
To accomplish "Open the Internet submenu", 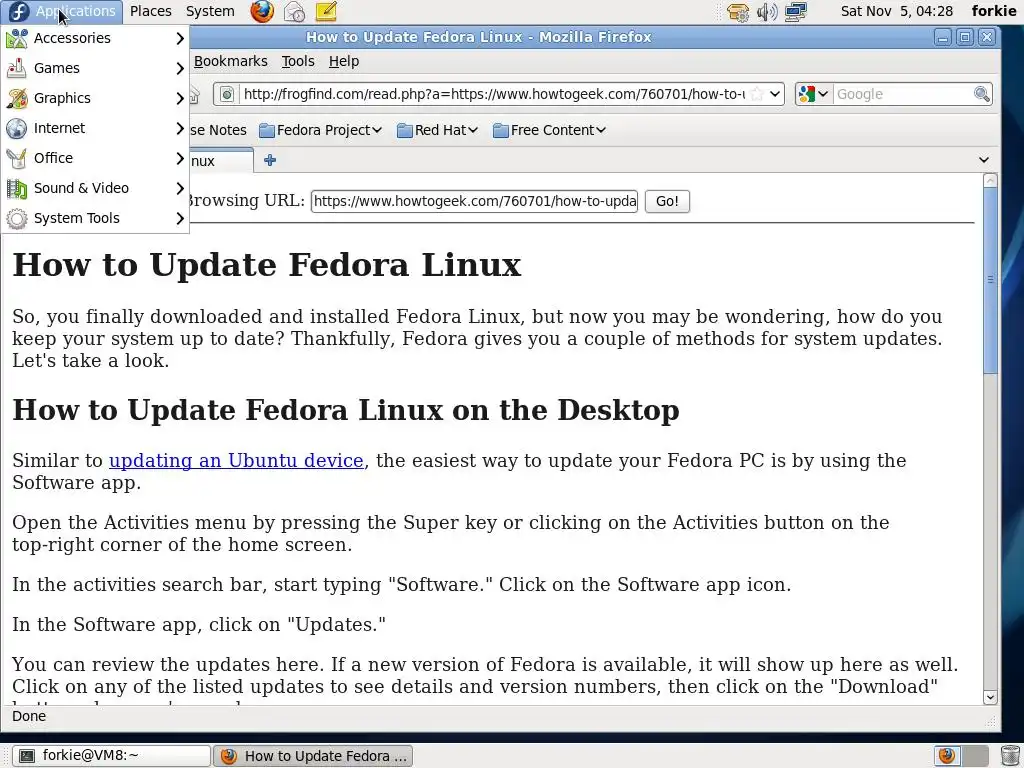I will pos(95,128).
